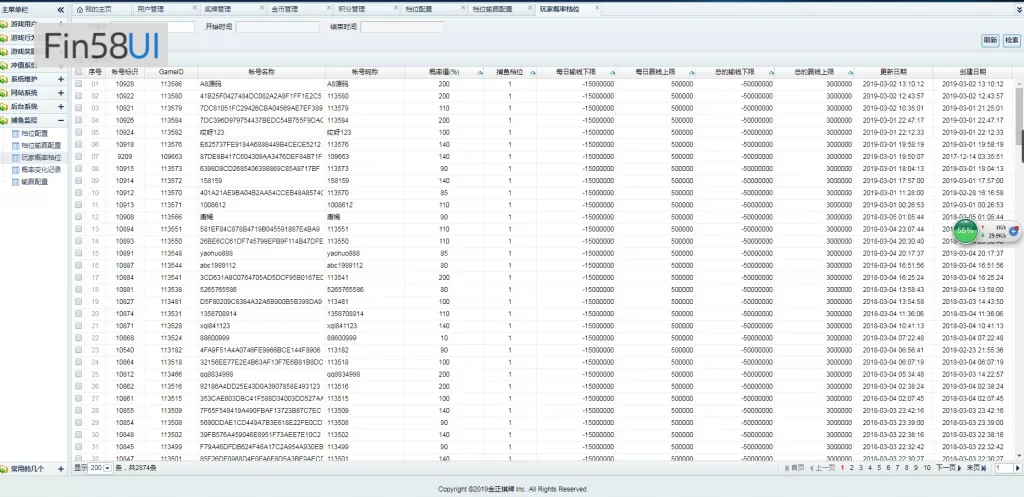Collapse the 捕鱼监控 menu section
1024x497 pixels.
(x=60, y=119)
